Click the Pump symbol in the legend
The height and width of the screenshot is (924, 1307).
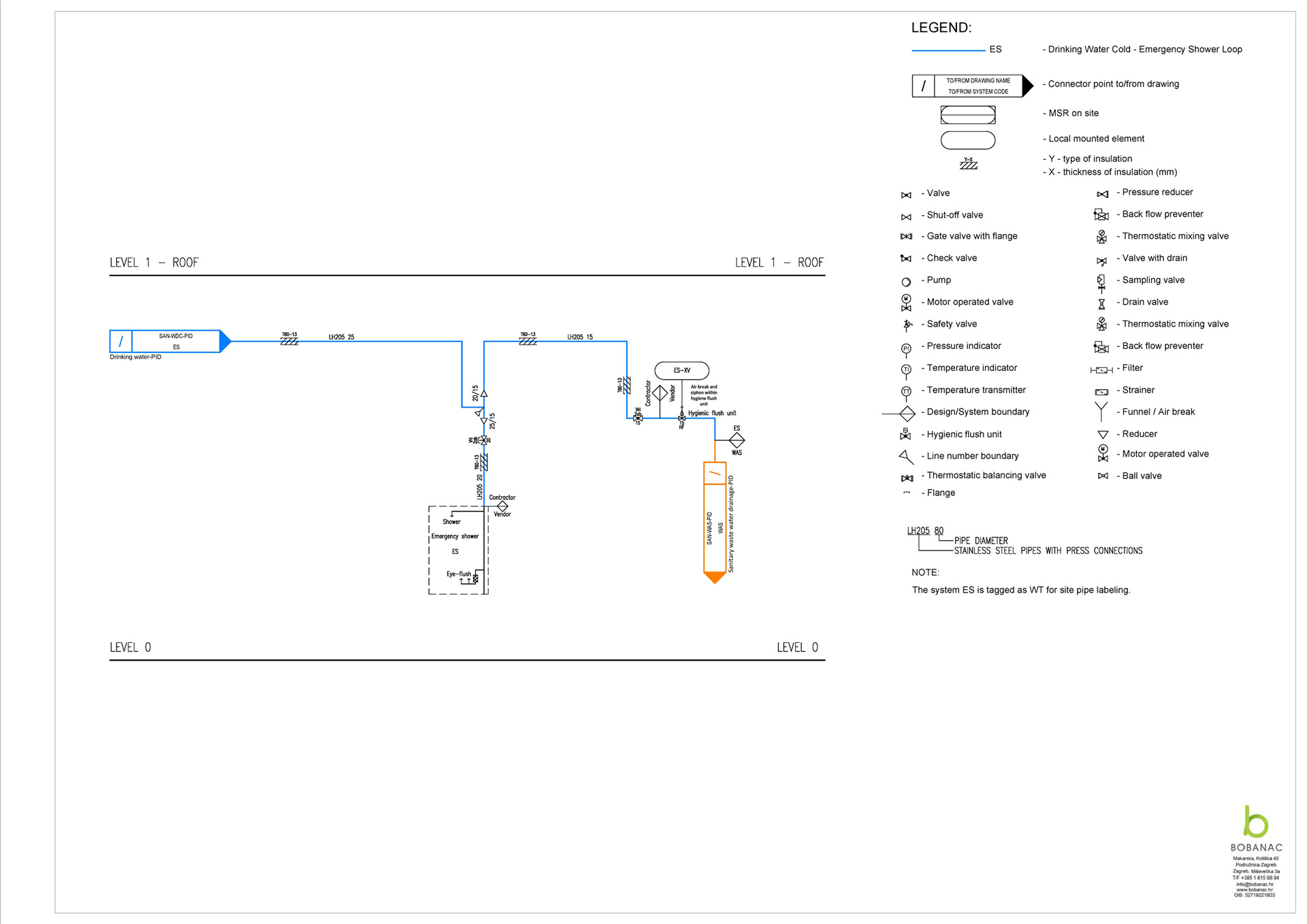click(906, 282)
